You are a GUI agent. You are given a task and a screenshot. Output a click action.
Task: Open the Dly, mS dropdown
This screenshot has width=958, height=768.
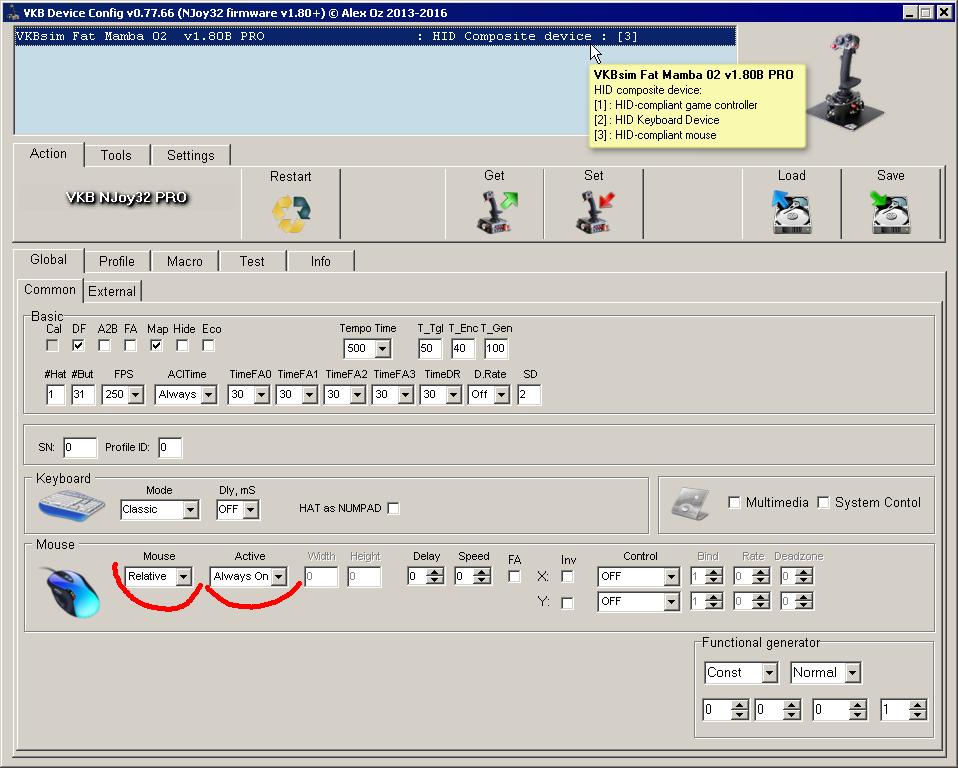coord(251,510)
